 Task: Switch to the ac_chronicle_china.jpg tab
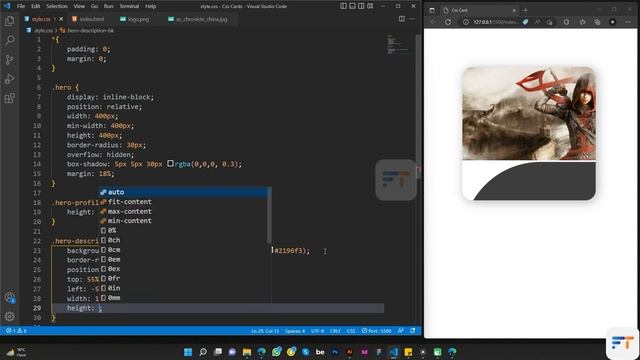[198, 19]
